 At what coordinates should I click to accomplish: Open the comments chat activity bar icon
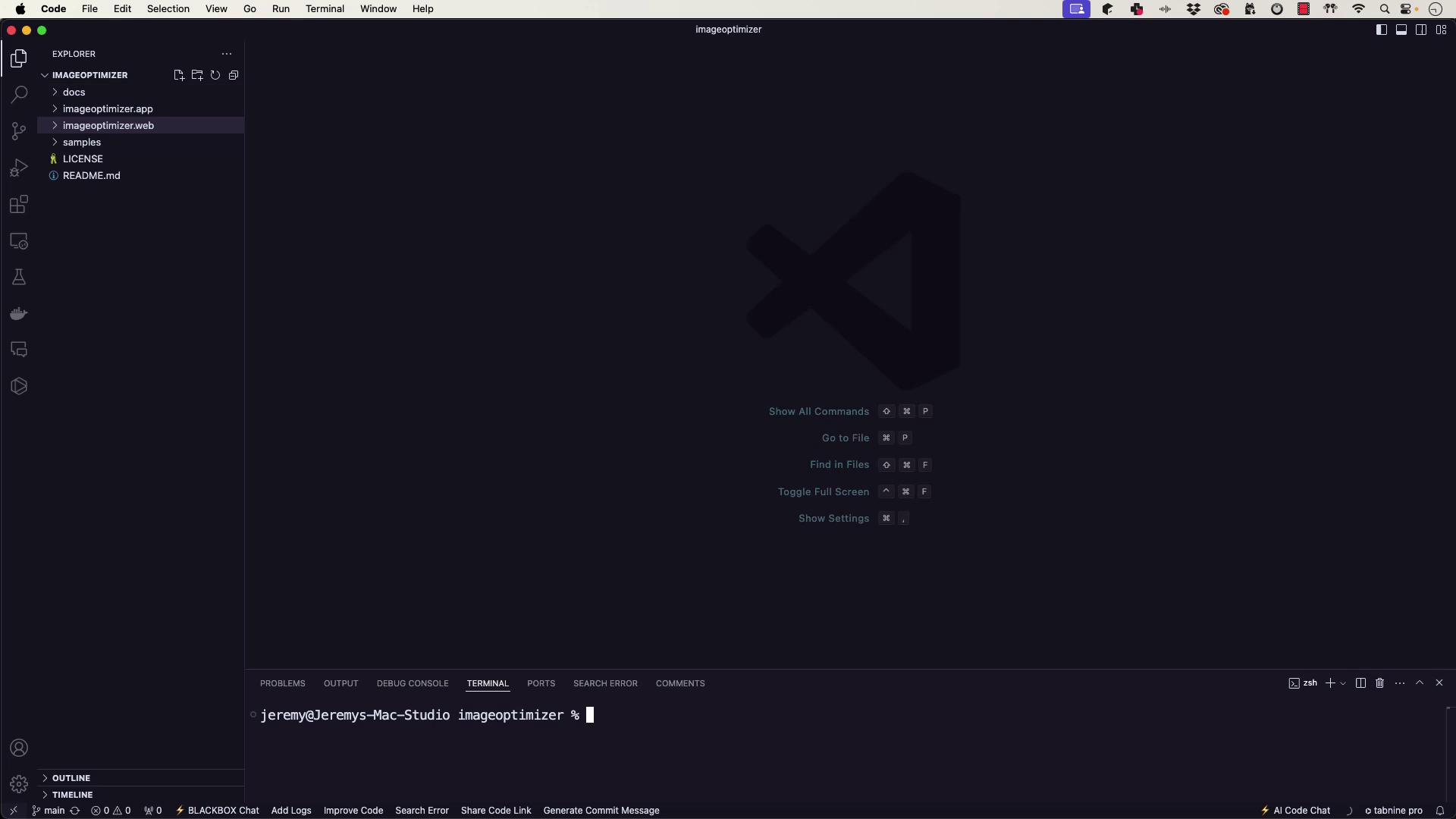coord(19,350)
